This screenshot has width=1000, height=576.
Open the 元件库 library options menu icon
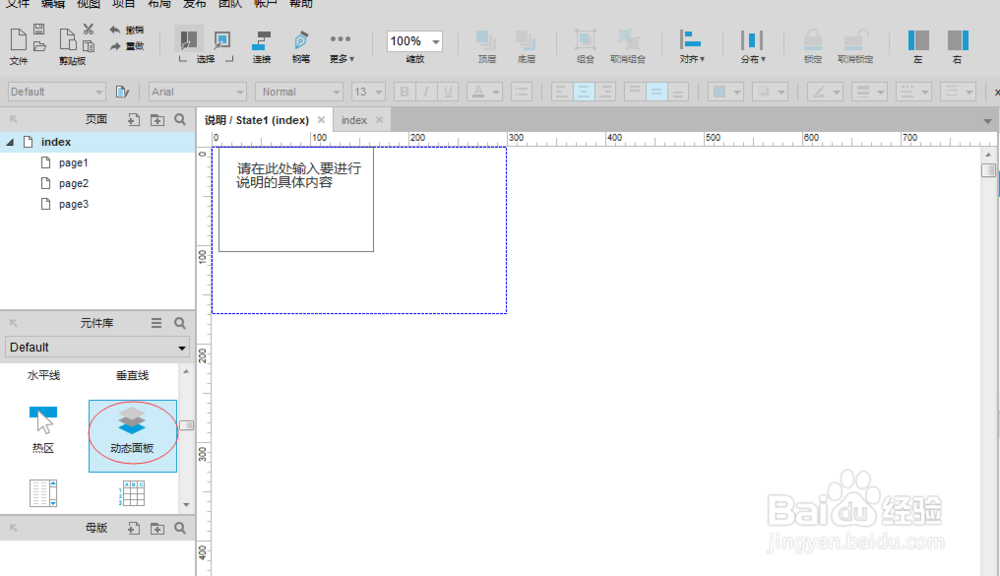pos(156,323)
